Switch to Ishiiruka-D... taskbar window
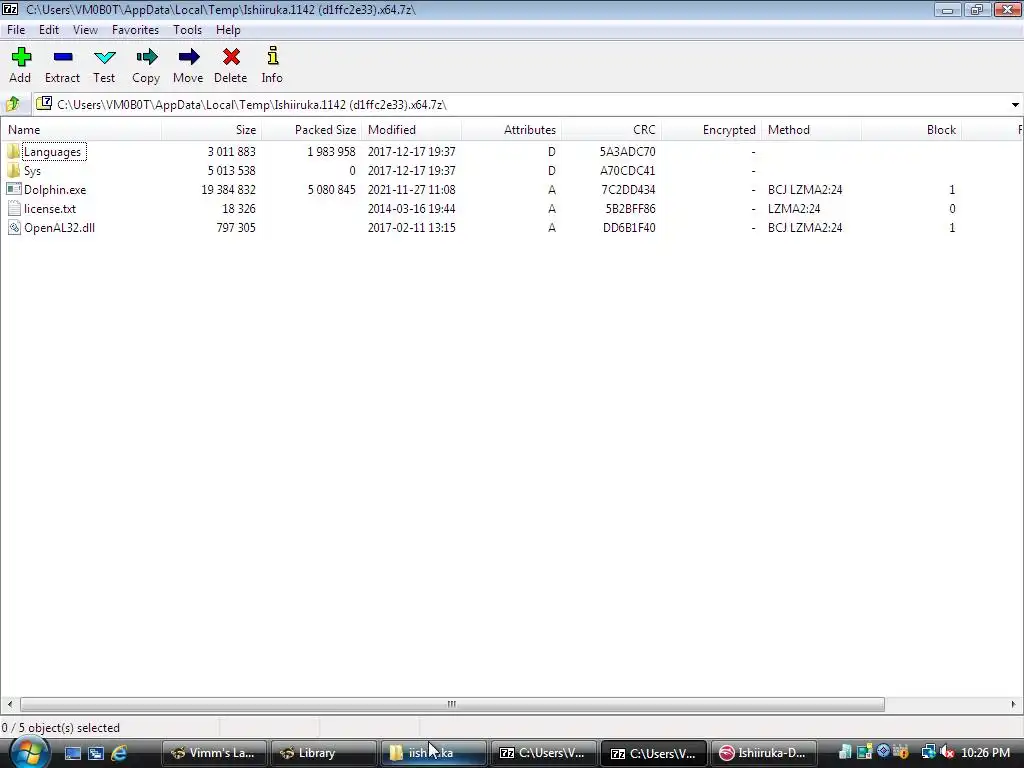The width and height of the screenshot is (1024, 768). click(763, 753)
